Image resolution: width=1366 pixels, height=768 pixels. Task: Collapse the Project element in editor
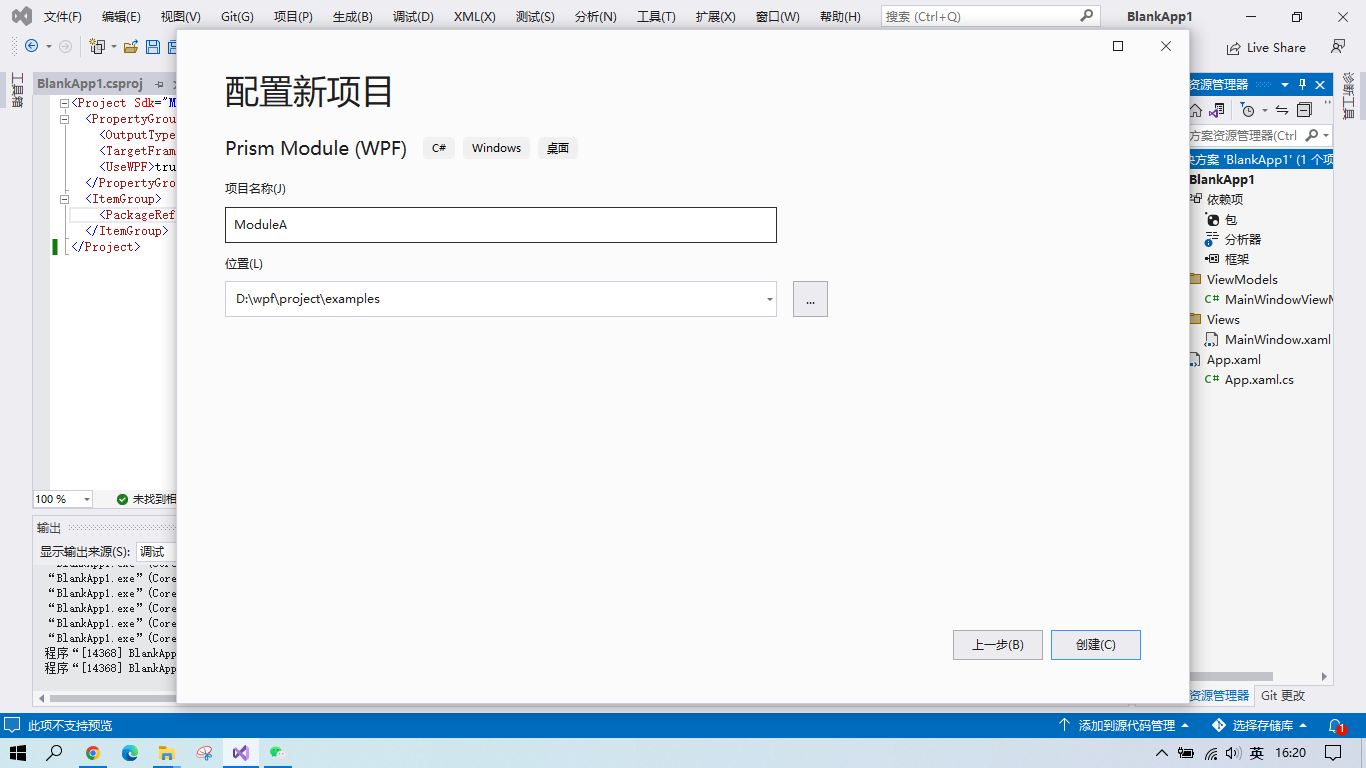65,103
